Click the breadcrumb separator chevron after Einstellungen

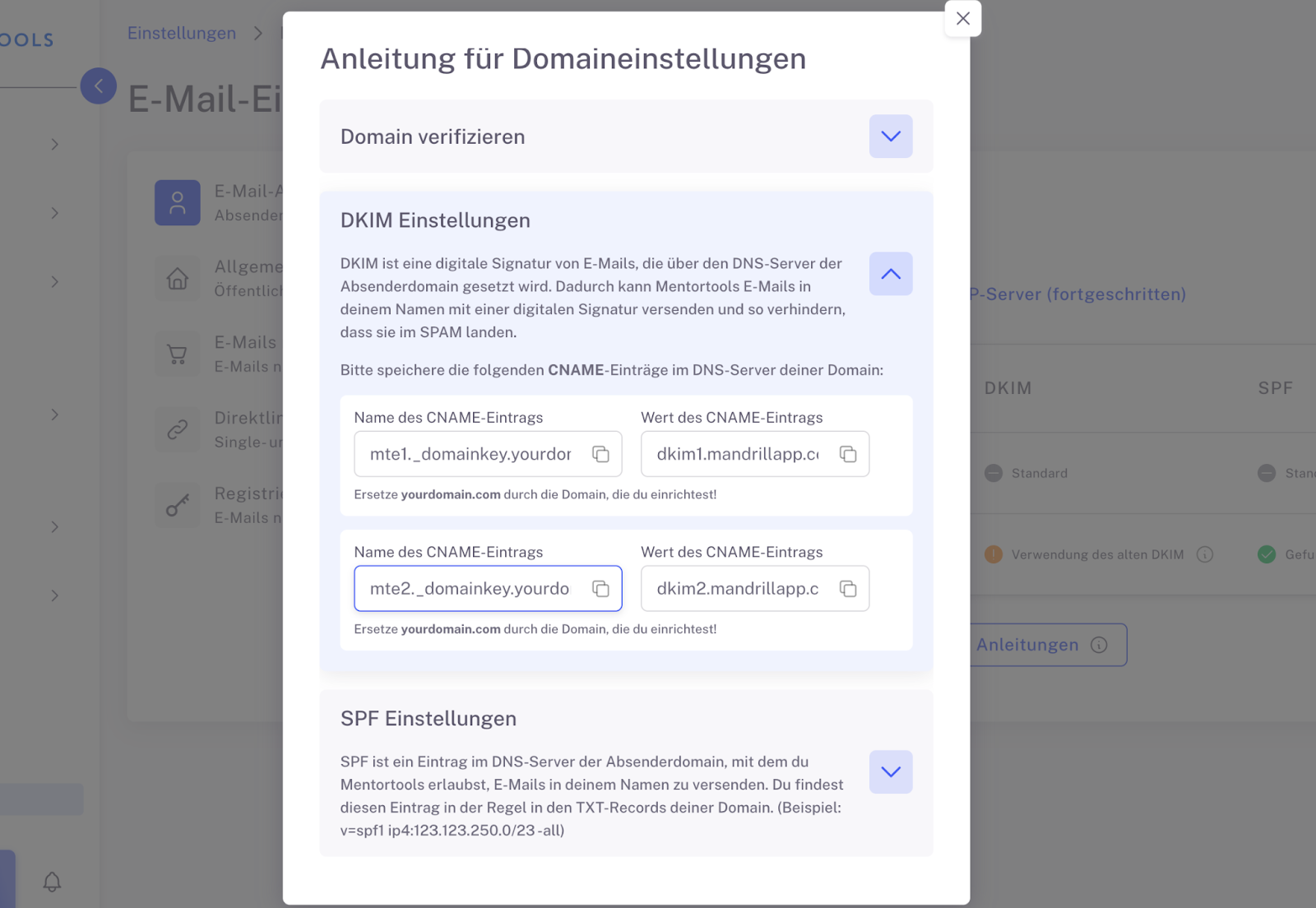pos(258,33)
